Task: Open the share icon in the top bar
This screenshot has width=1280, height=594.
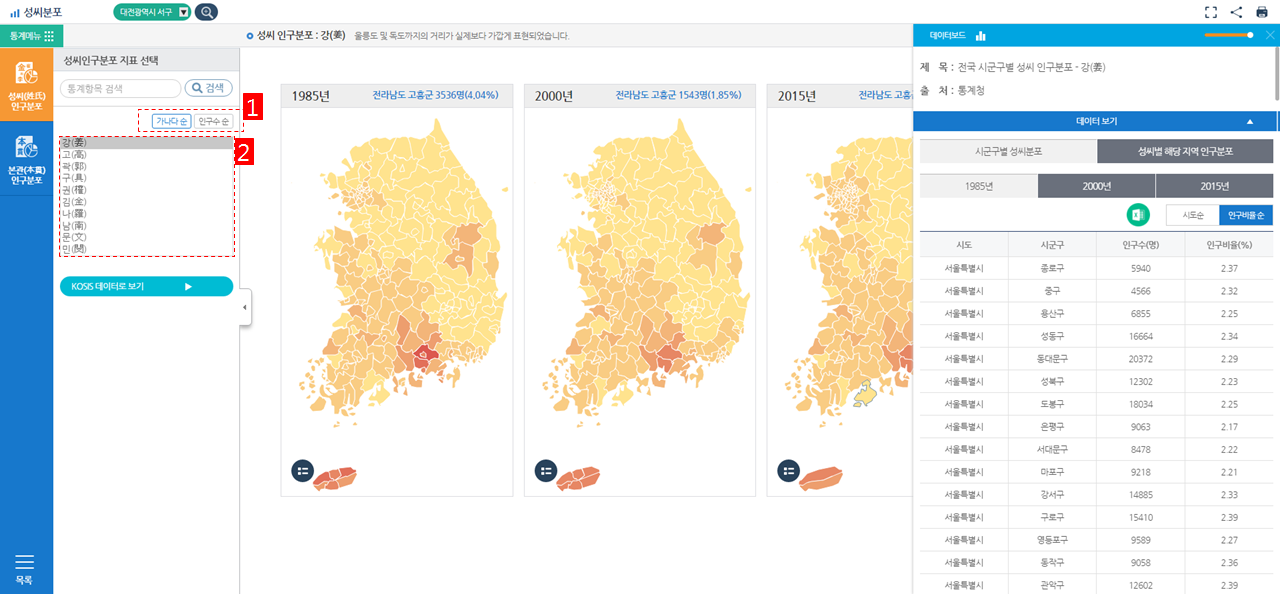Action: tap(1236, 12)
